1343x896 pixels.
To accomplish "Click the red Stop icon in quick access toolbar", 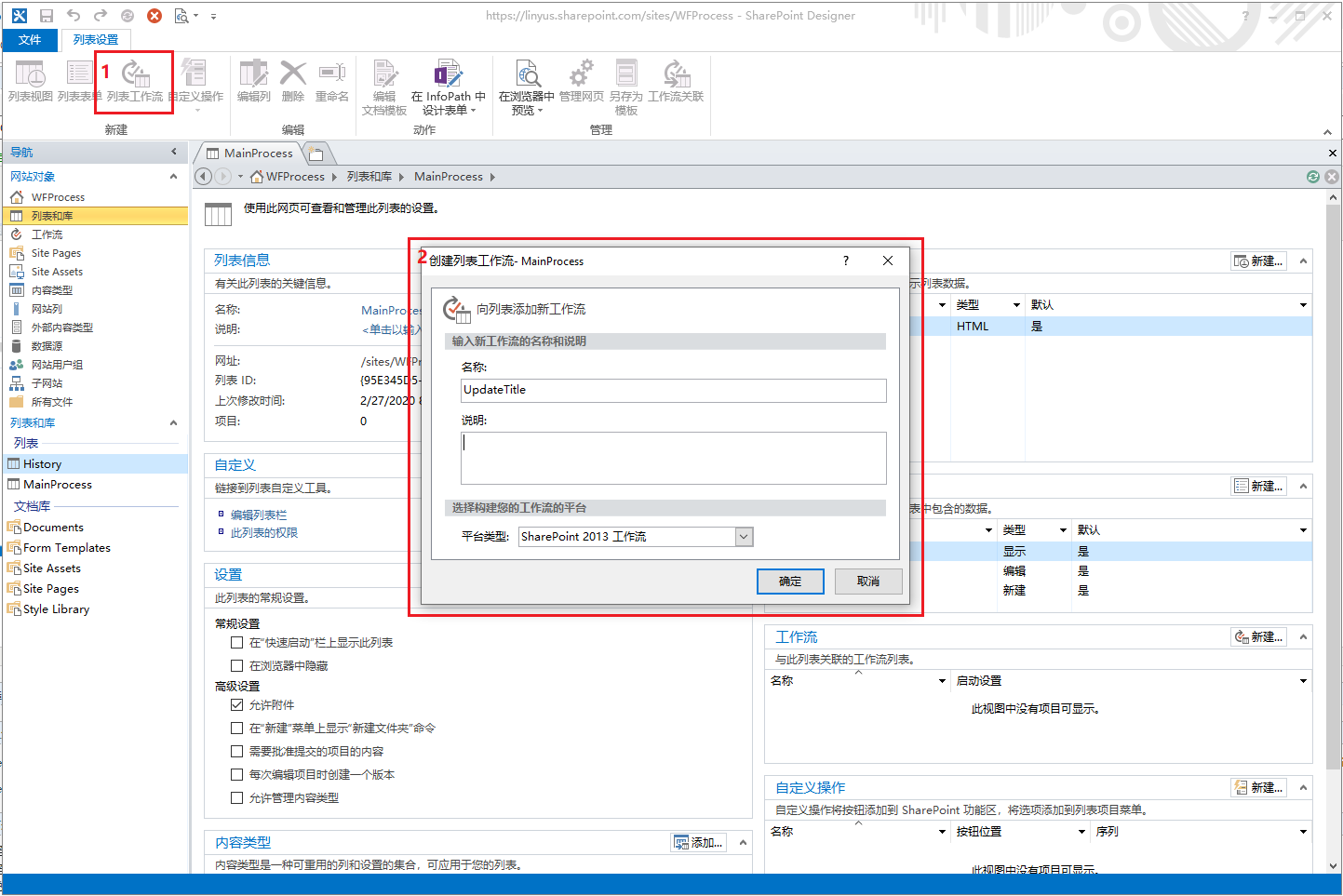I will tap(154, 16).
